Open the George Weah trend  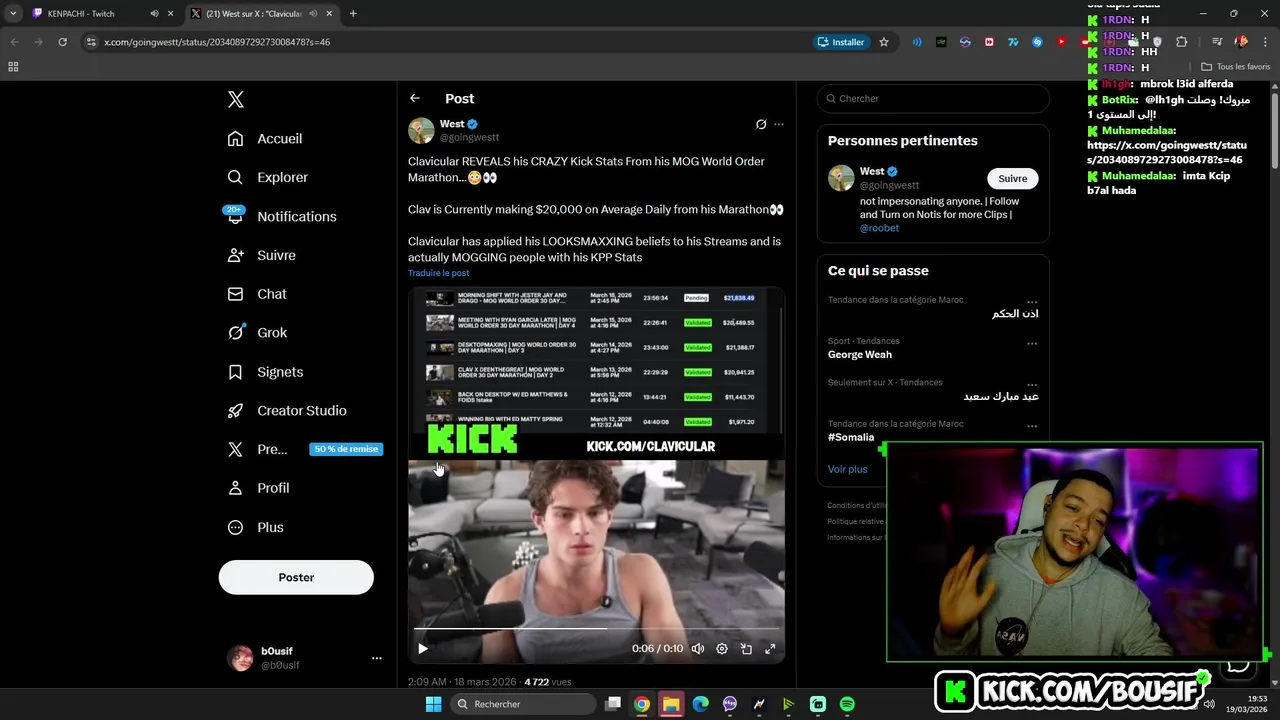[859, 354]
